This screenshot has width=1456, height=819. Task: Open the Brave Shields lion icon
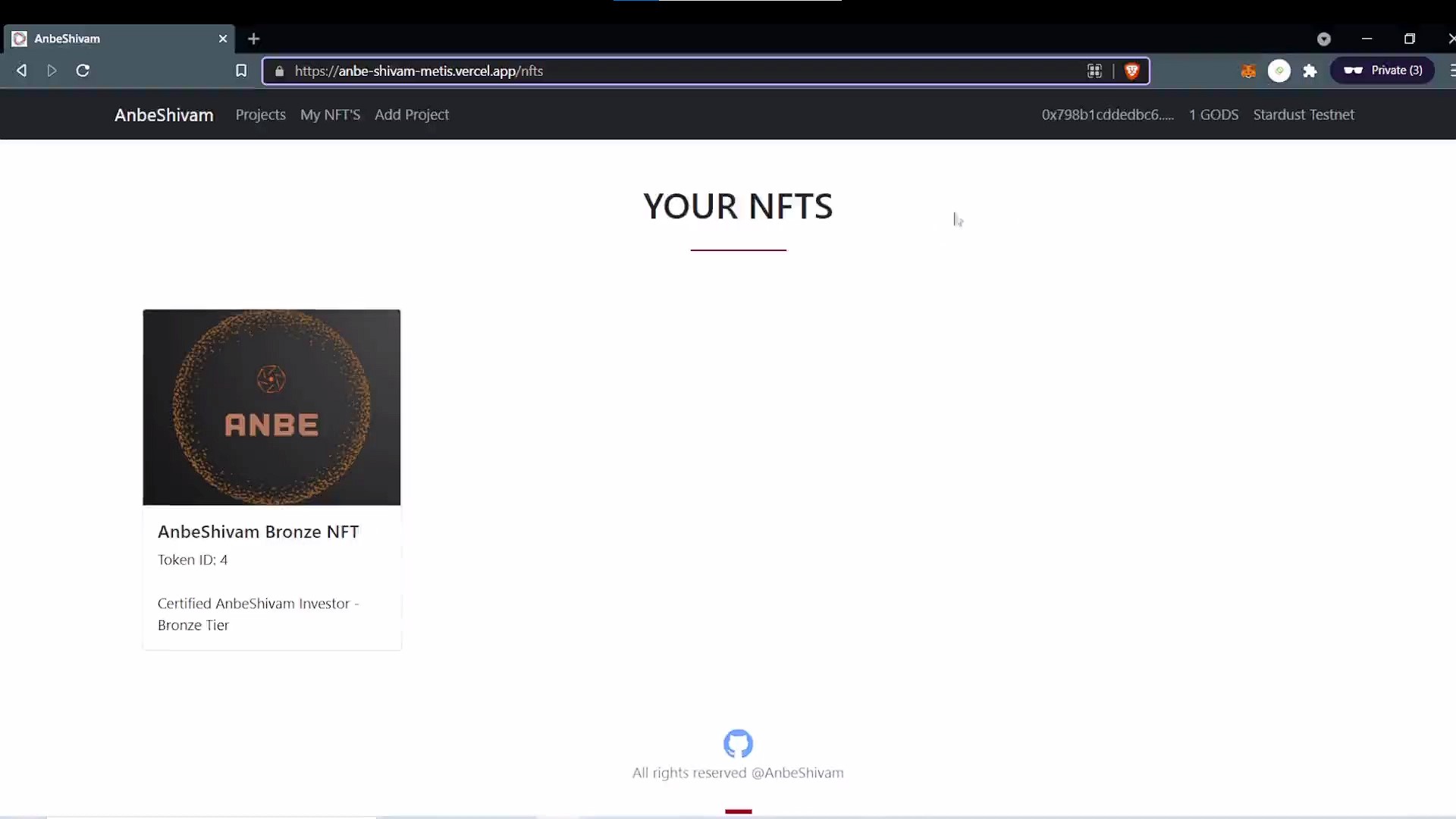coord(1131,71)
